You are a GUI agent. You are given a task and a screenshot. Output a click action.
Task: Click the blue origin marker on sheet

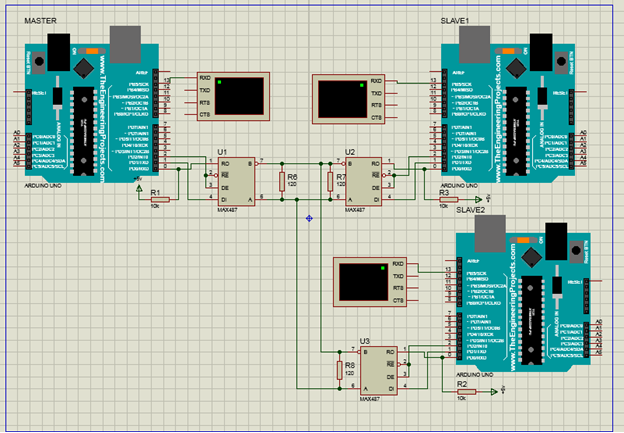coord(309,217)
